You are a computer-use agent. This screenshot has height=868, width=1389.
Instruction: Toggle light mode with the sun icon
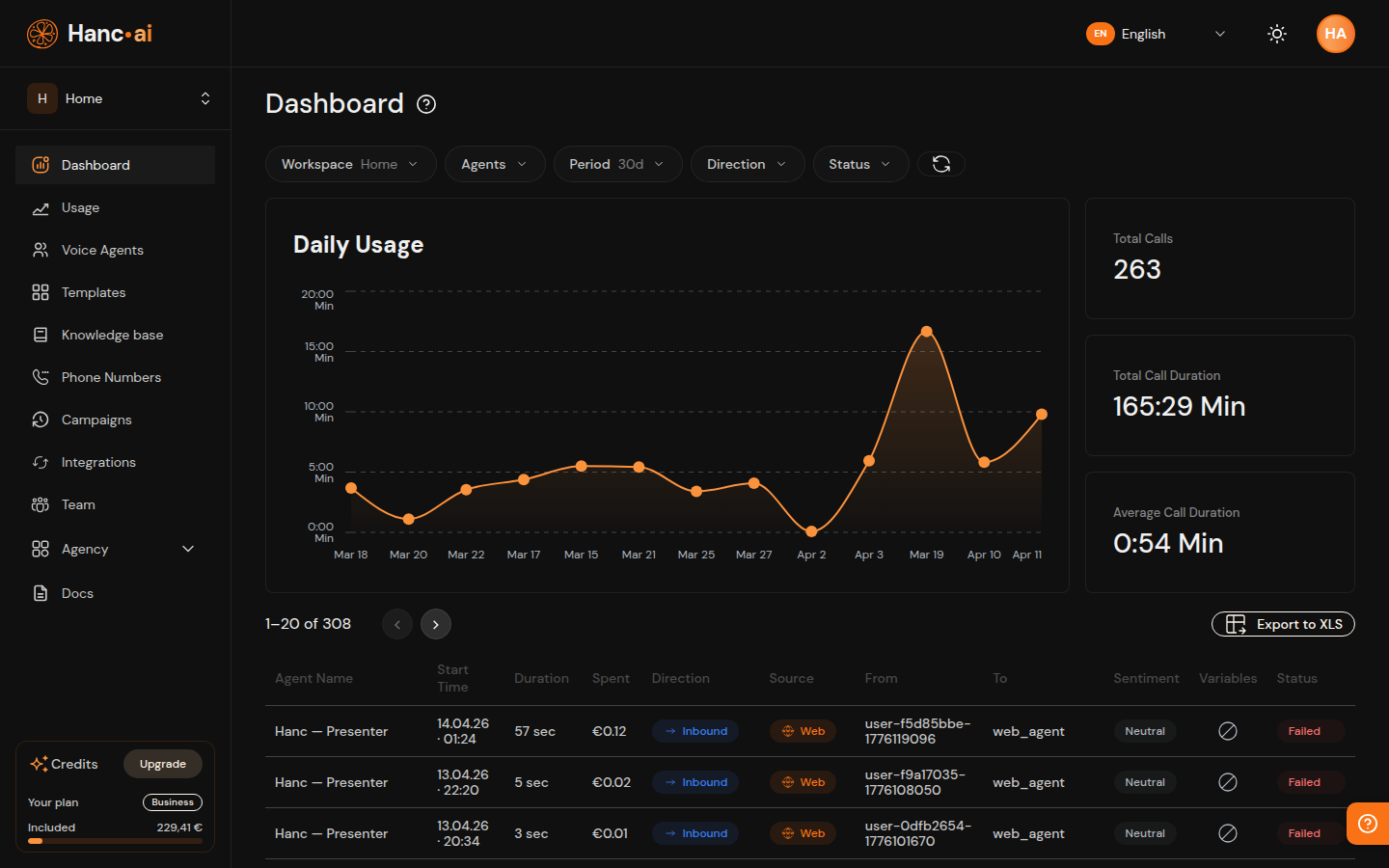click(1277, 34)
